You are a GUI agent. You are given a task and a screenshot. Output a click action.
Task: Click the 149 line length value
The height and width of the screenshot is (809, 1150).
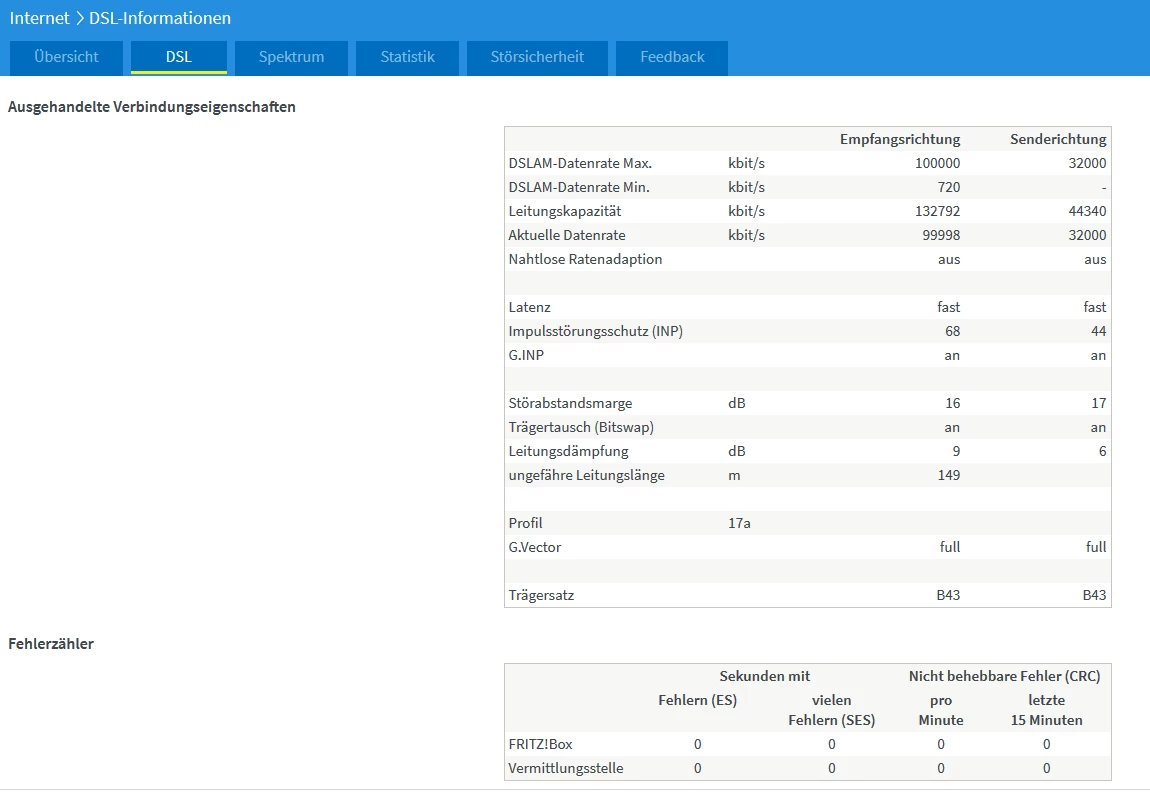[x=947, y=475]
